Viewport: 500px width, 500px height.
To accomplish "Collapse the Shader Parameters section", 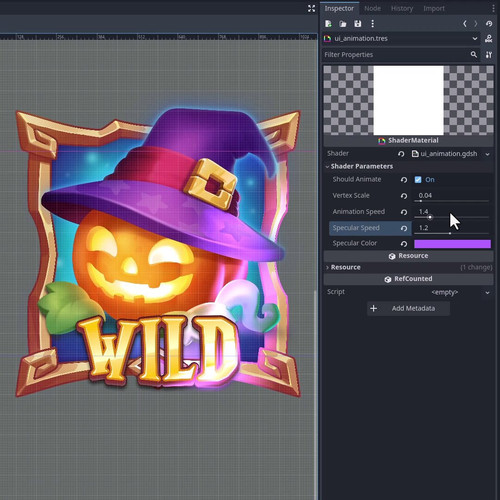I will pos(362,166).
